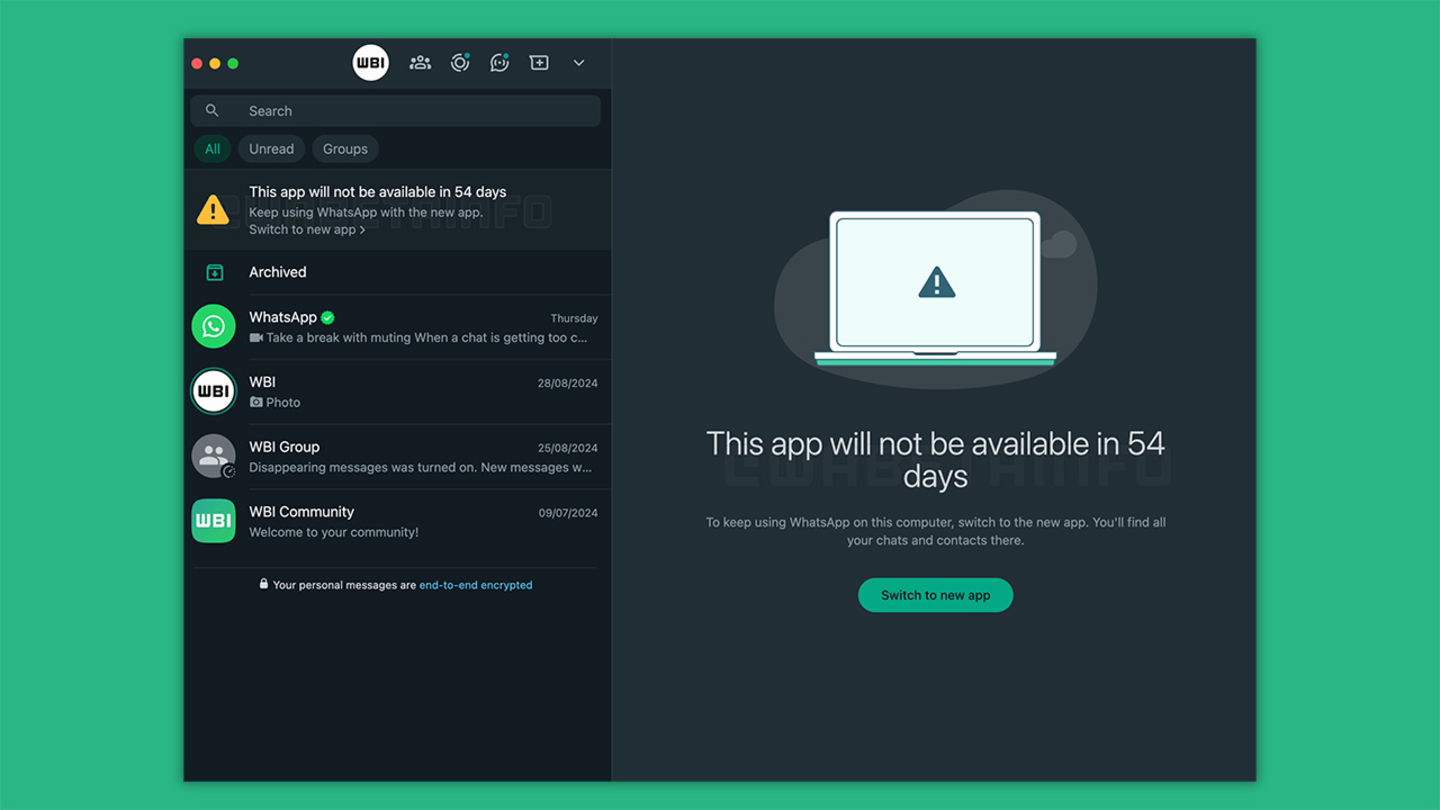
Task: Click the WhatsApp verified badge
Action: coord(328,318)
